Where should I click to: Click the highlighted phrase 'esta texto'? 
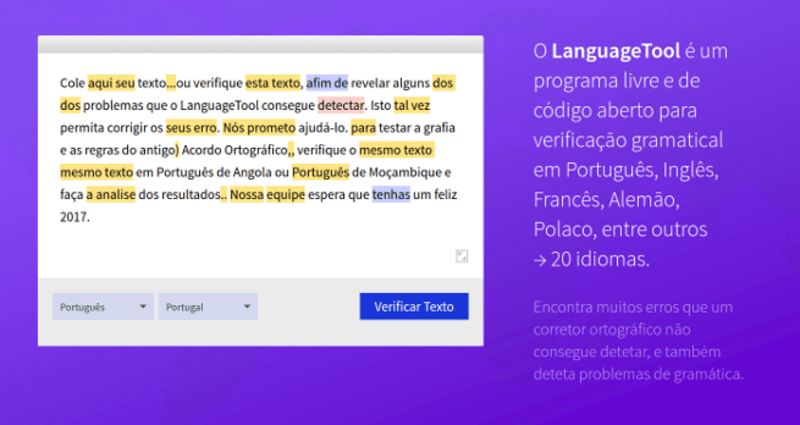272,83
